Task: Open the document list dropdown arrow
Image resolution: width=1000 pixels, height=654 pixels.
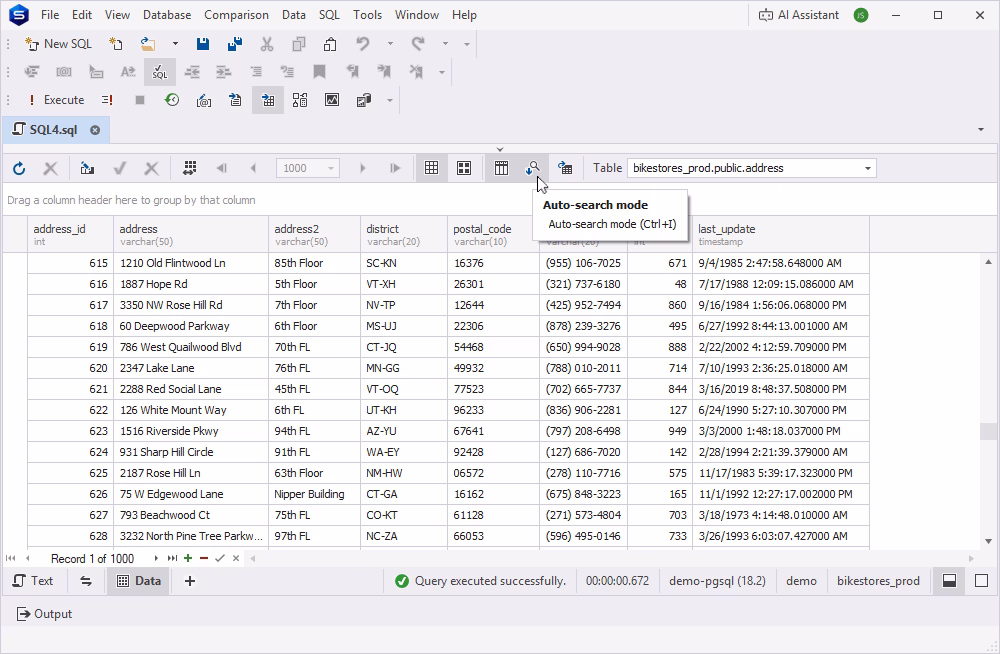Action: [981, 130]
